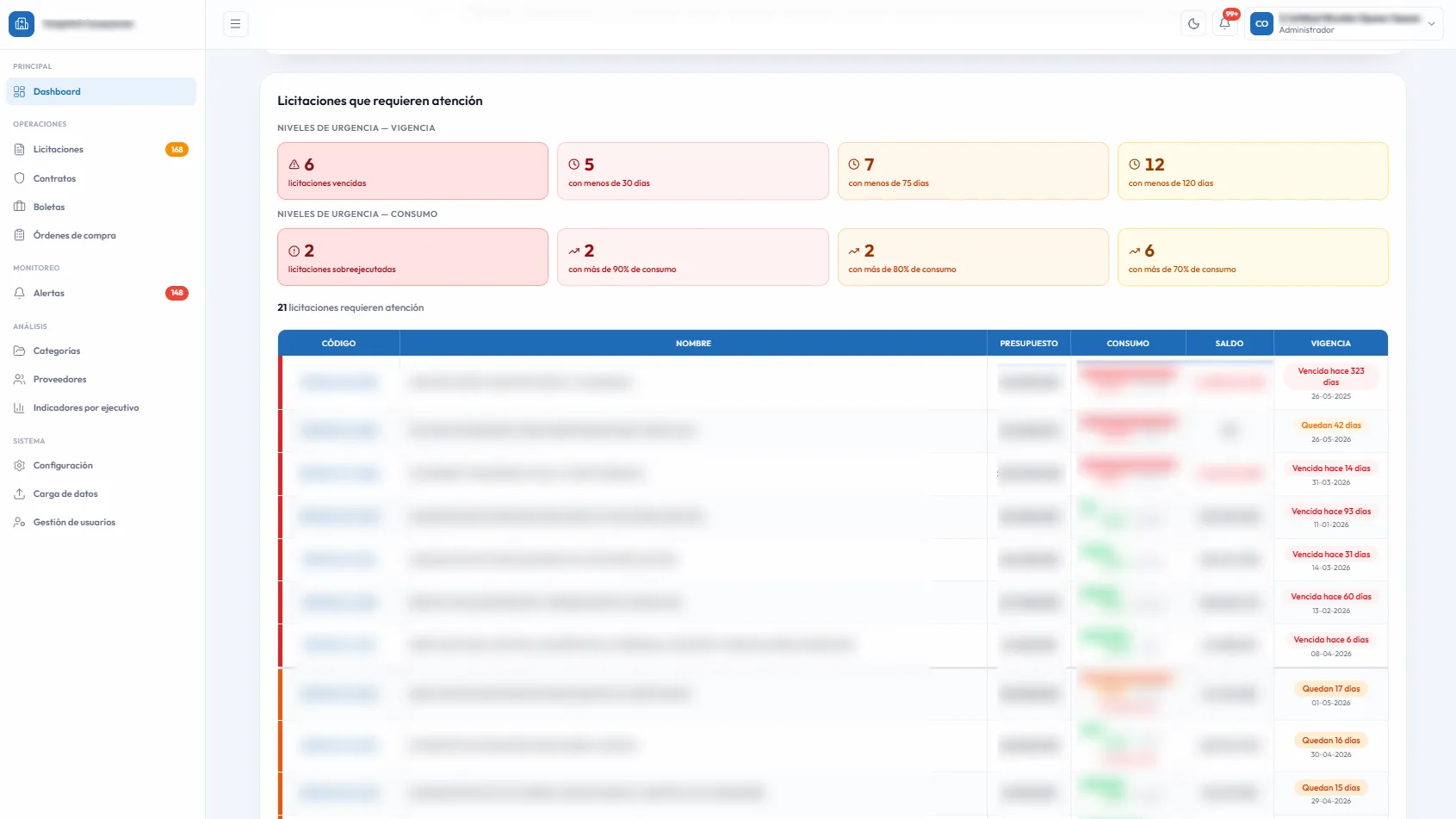Open the notifications bell with 99+ badge
This screenshot has height=819, width=1456.
1225,24
